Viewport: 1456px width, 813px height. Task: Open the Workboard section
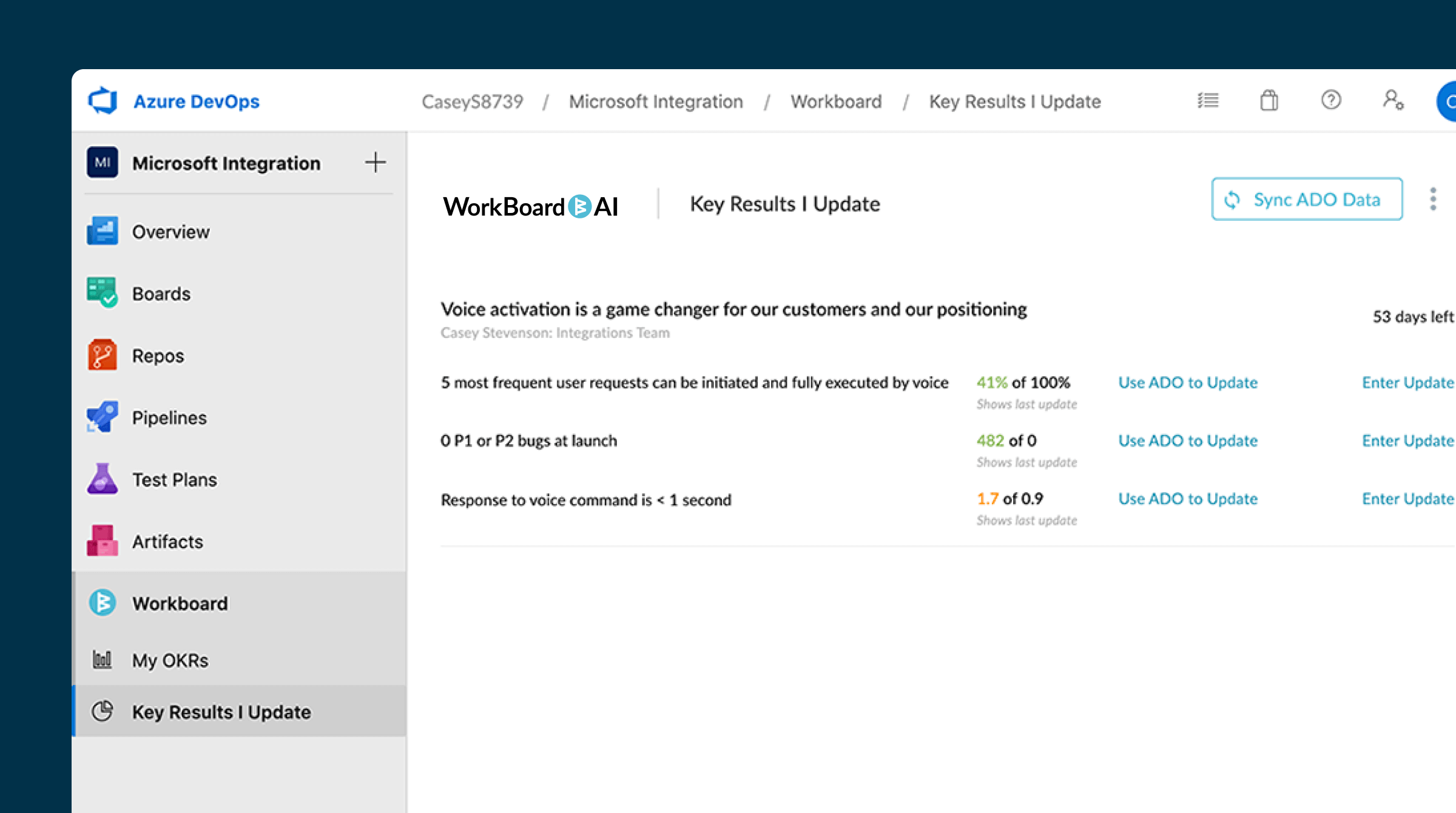point(180,603)
